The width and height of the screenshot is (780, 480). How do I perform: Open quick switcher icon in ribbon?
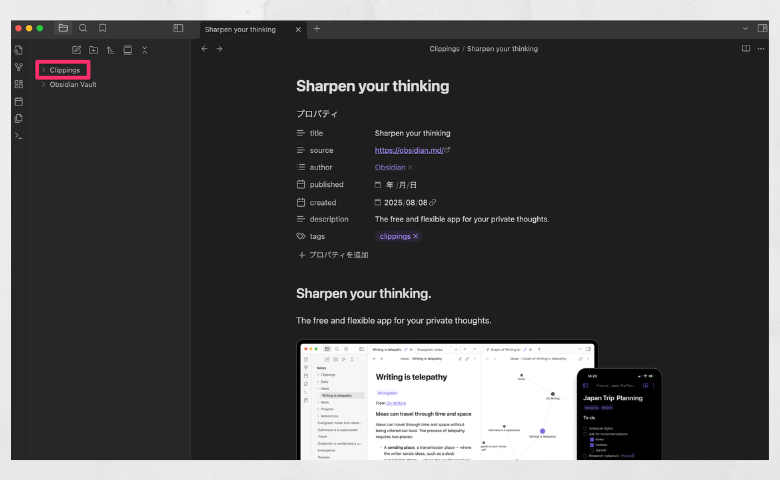(x=18, y=50)
